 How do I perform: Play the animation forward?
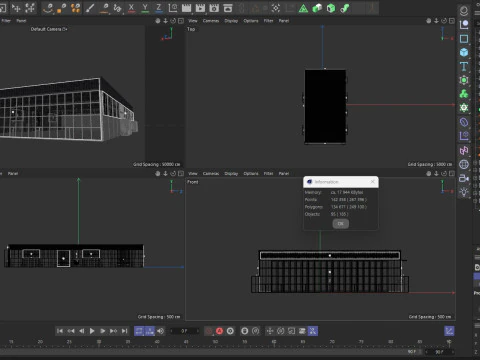92,331
